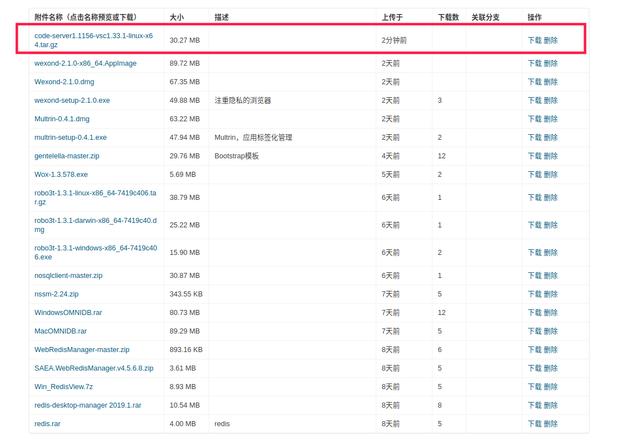Delete Win_RedisView.7z with 删除
Image resolution: width=640 pixels, height=443 pixels.
tap(551, 387)
